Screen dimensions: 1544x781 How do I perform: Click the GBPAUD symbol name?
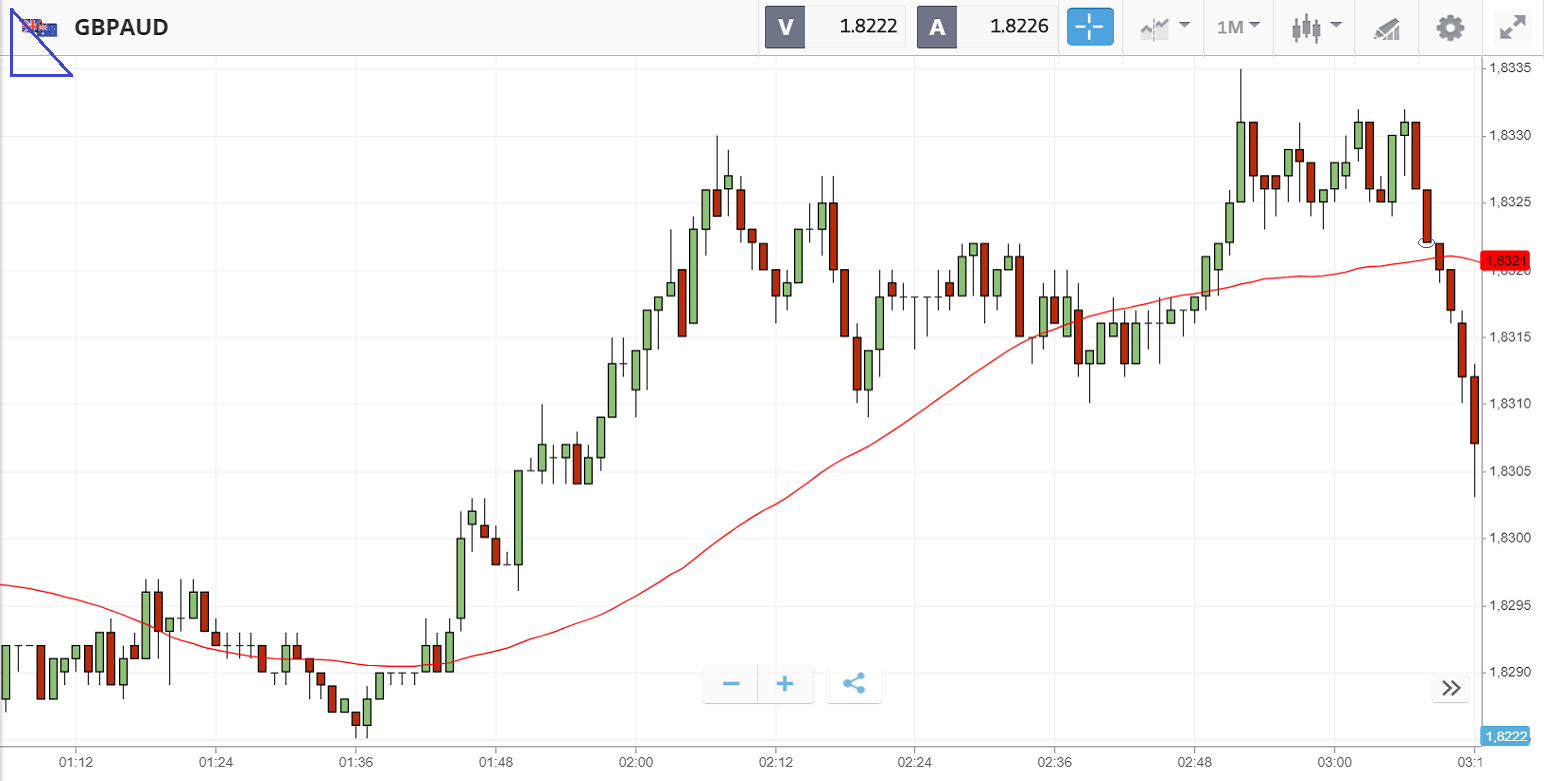(121, 27)
